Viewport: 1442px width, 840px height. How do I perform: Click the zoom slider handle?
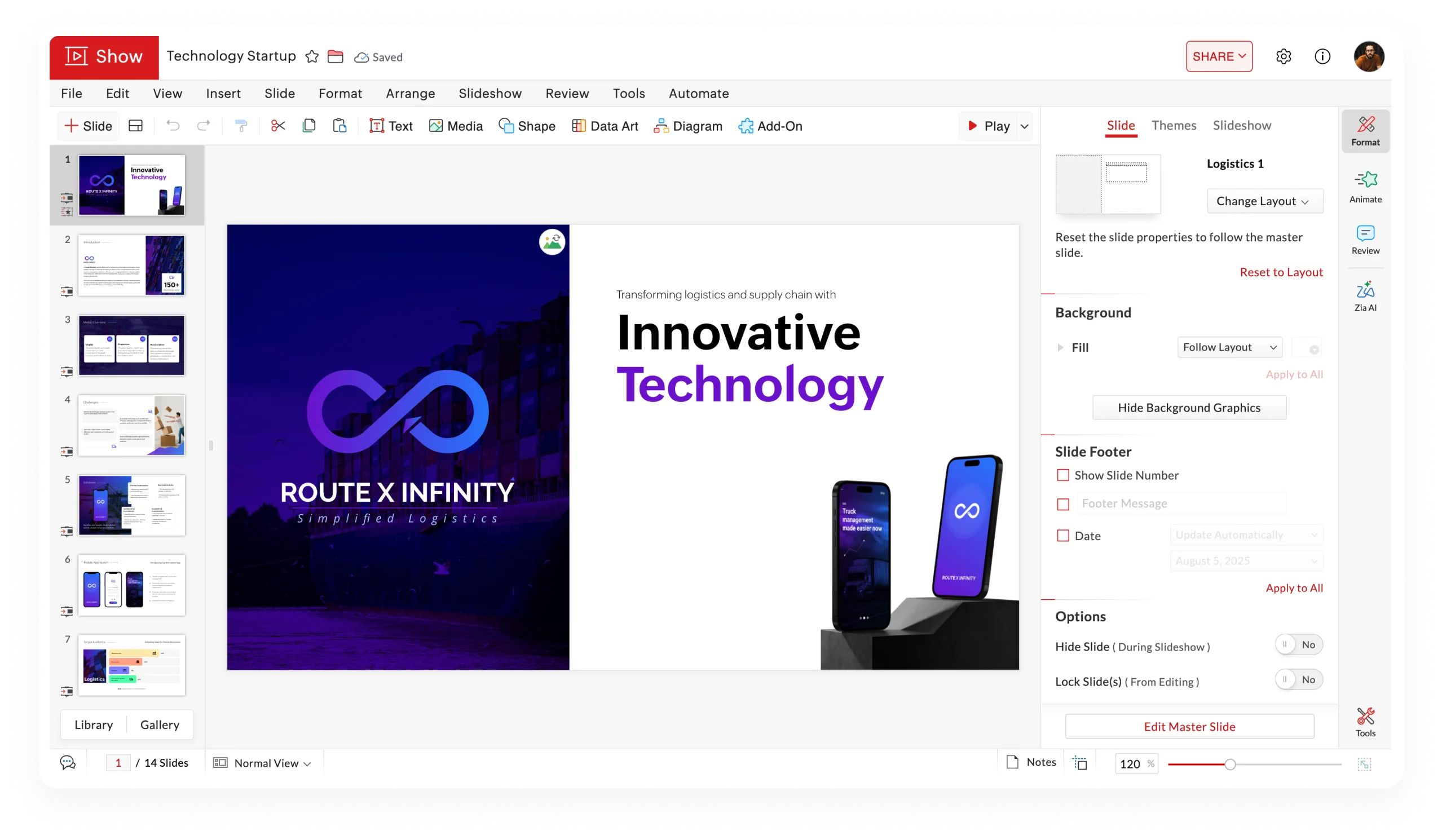click(x=1230, y=764)
